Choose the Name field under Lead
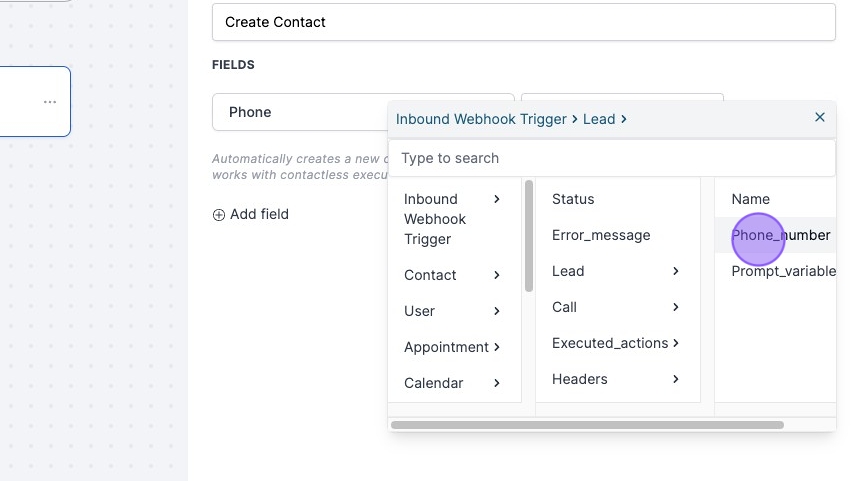Screen dimensions: 860x481 [x=750, y=199]
